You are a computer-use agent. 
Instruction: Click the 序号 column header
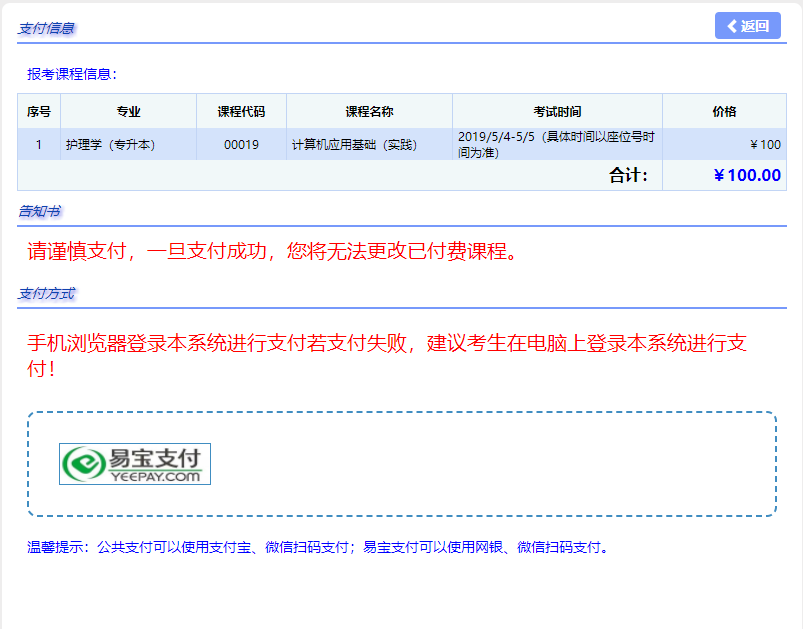[39, 112]
